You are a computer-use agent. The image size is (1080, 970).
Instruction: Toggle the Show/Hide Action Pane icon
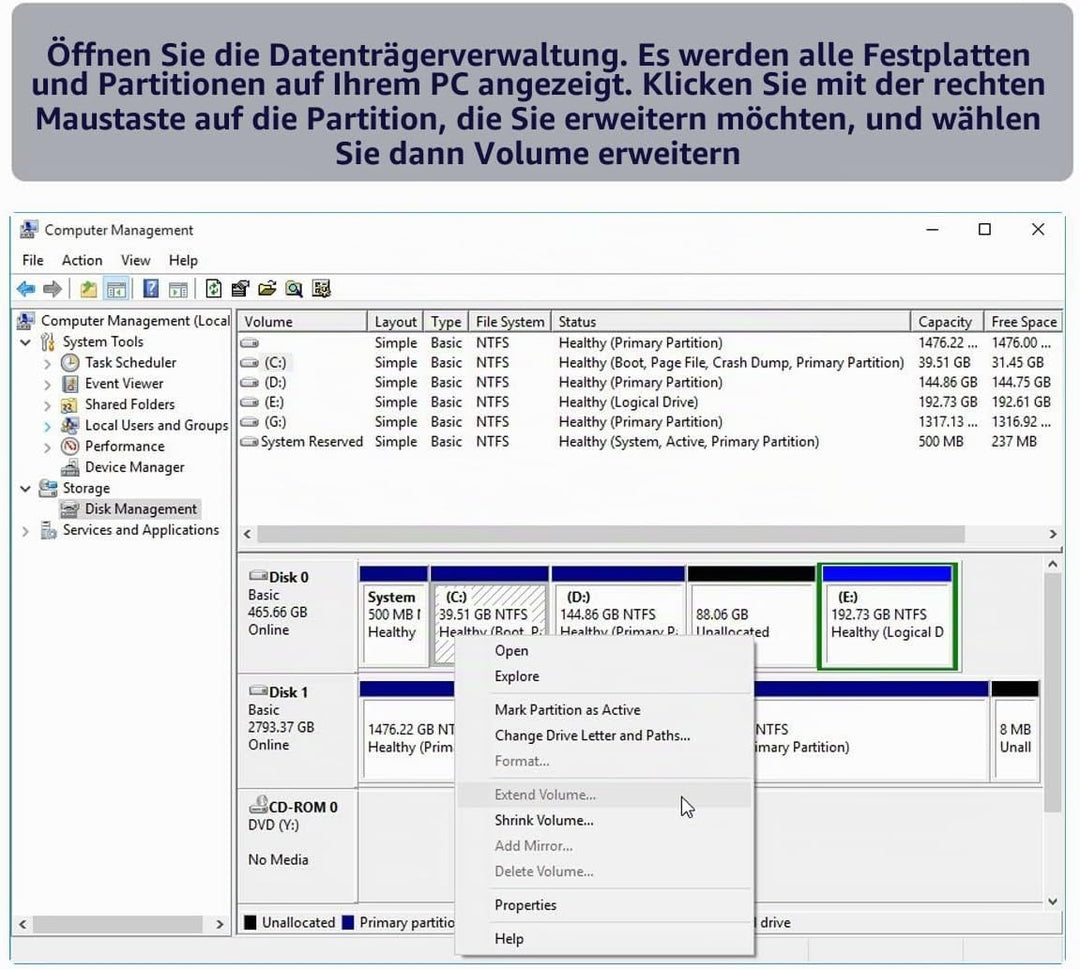[x=178, y=289]
